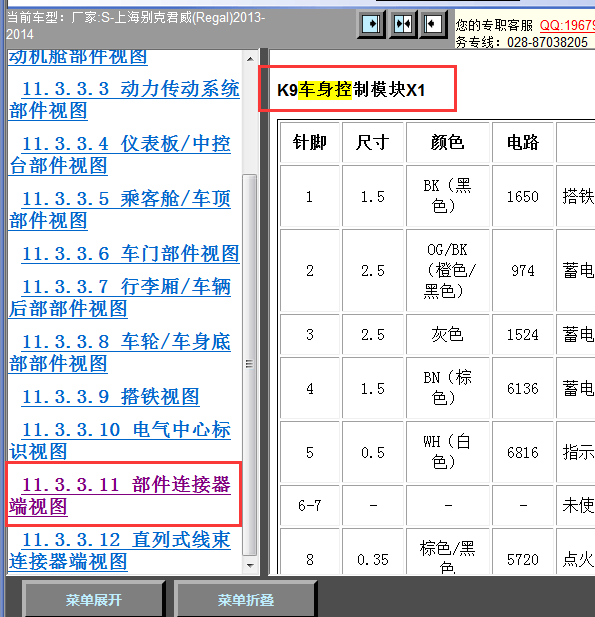The image size is (595, 617).
Task: Click color cell BN（棕色）
Action: (448, 388)
